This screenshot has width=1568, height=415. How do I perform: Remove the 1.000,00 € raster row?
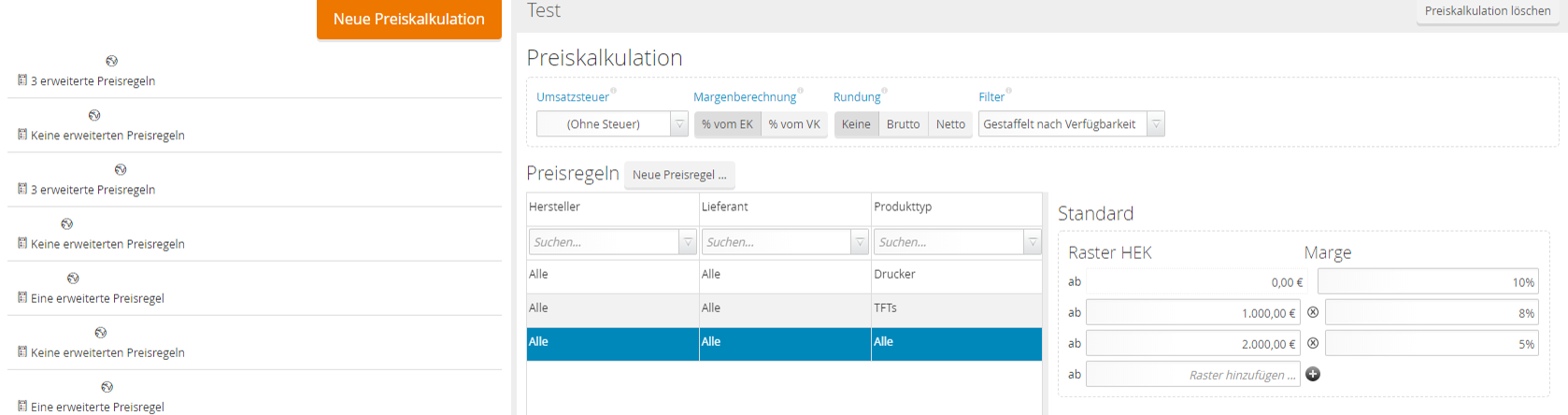click(1313, 312)
